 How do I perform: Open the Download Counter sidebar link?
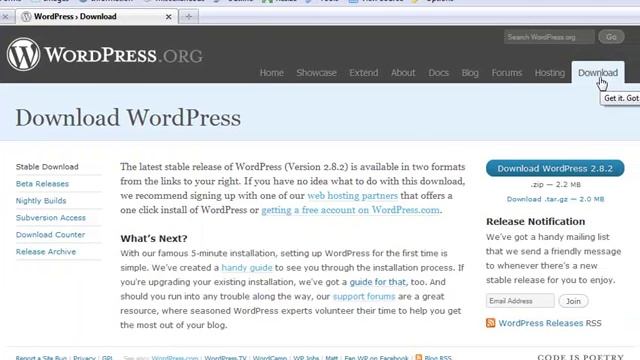point(50,235)
